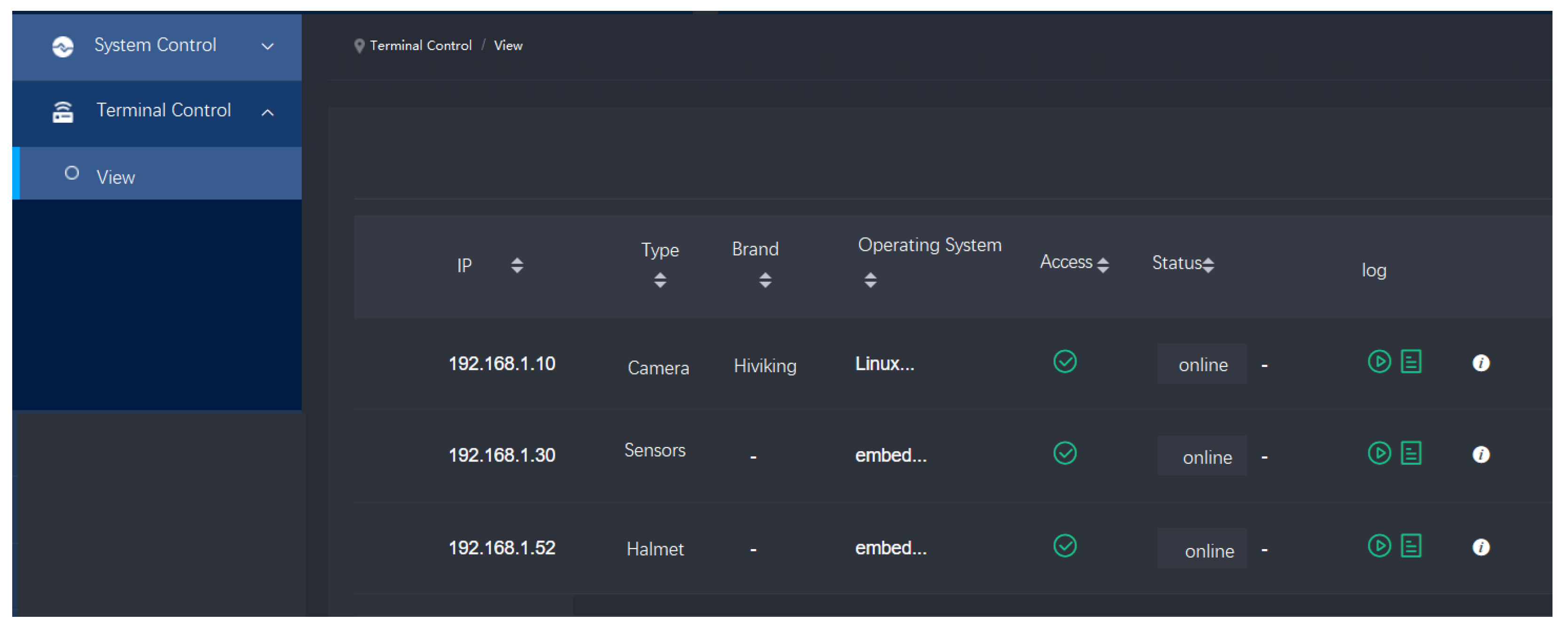The width and height of the screenshot is (1568, 630).
Task: Click access checkmark for 192.168.1.10
Action: [1064, 362]
